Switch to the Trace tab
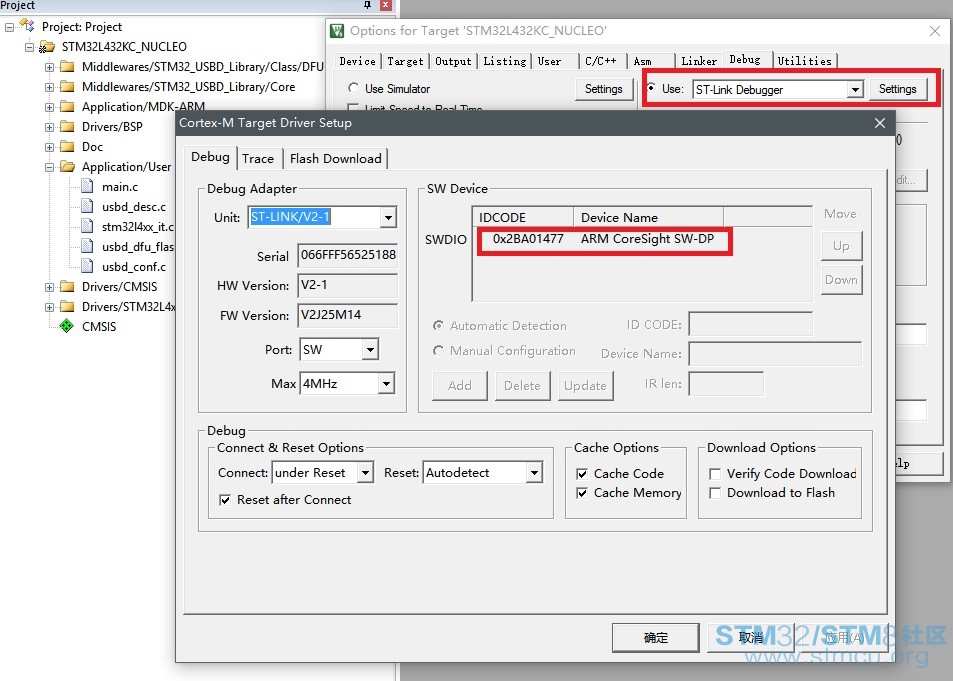This screenshot has width=953, height=681. click(258, 159)
